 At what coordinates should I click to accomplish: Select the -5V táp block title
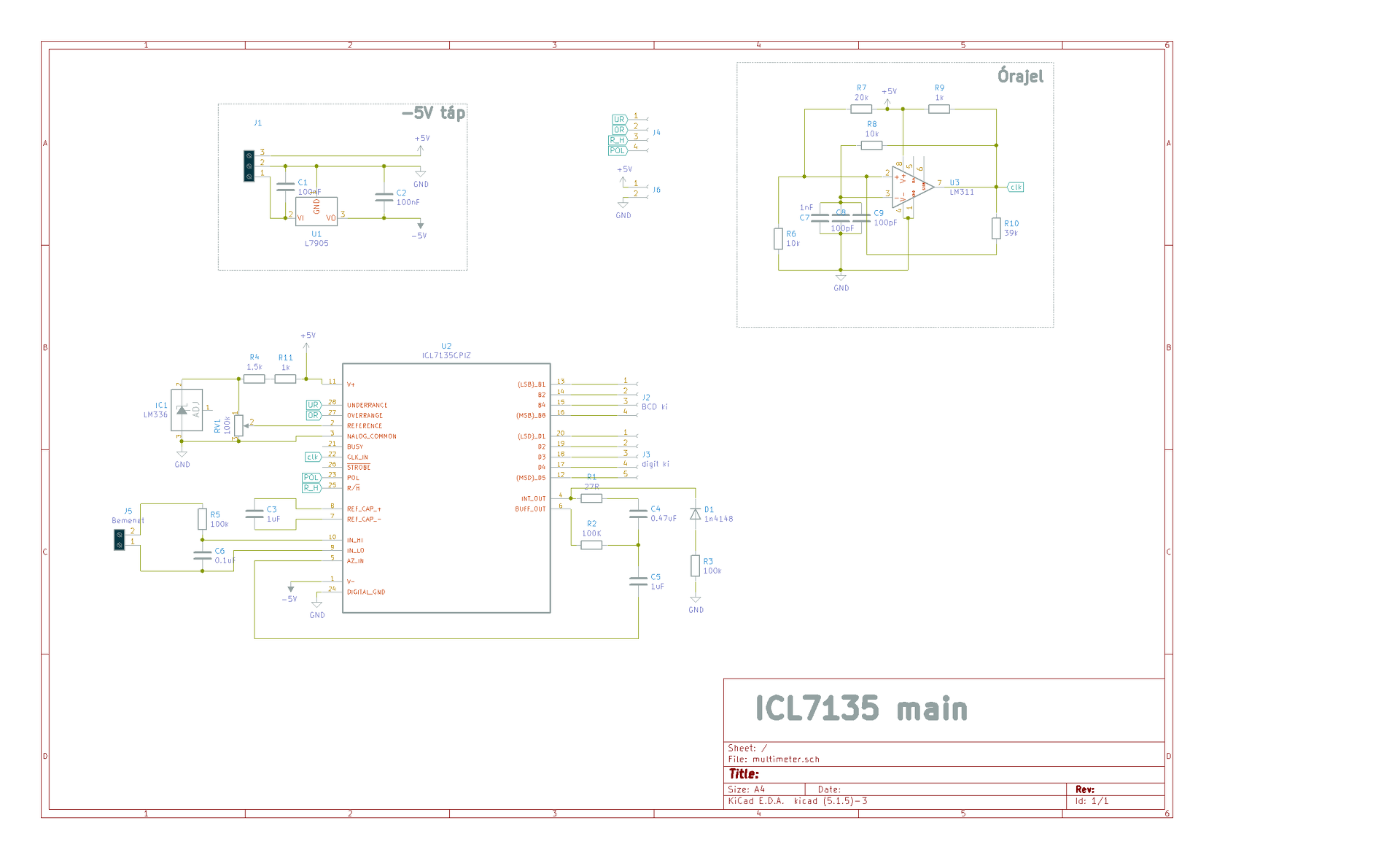[x=433, y=113]
